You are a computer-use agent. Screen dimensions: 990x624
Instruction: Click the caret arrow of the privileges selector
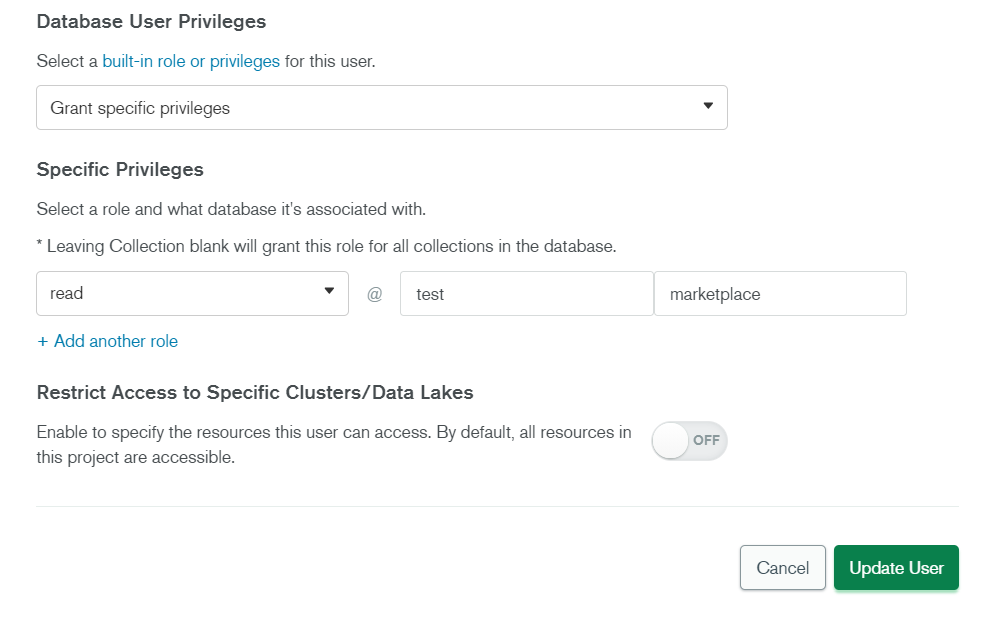[708, 106]
